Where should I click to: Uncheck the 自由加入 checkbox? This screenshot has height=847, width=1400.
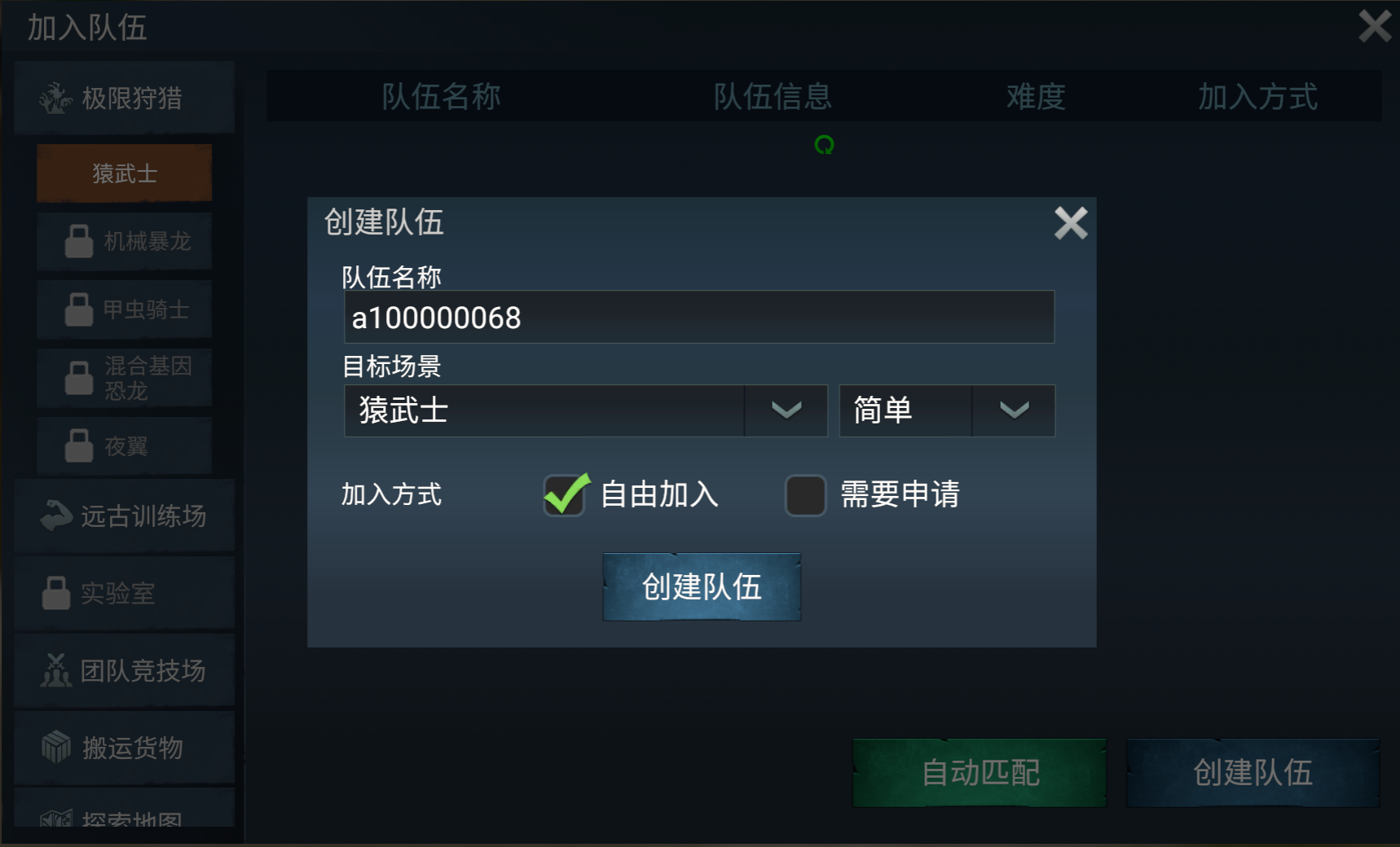click(565, 495)
